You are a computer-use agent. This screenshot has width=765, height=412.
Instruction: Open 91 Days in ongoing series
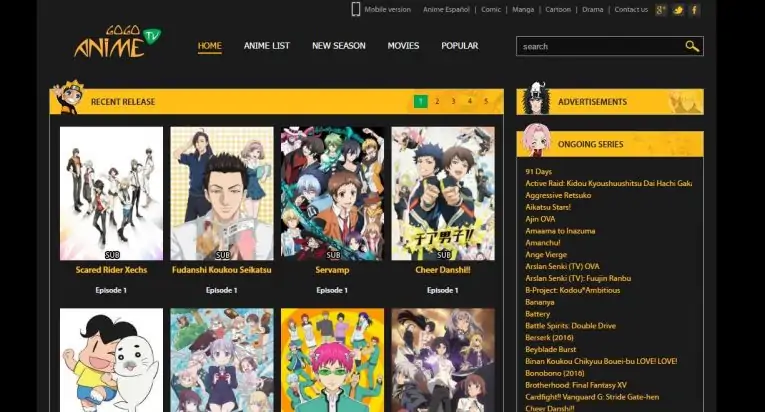tap(539, 171)
